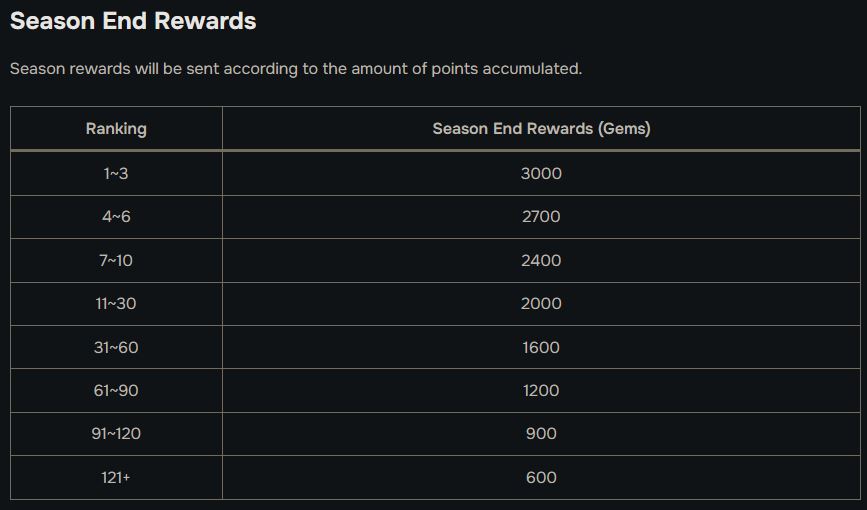Screen dimensions: 867x510
Task: Click the 3000 gems reward value
Action: click(541, 174)
